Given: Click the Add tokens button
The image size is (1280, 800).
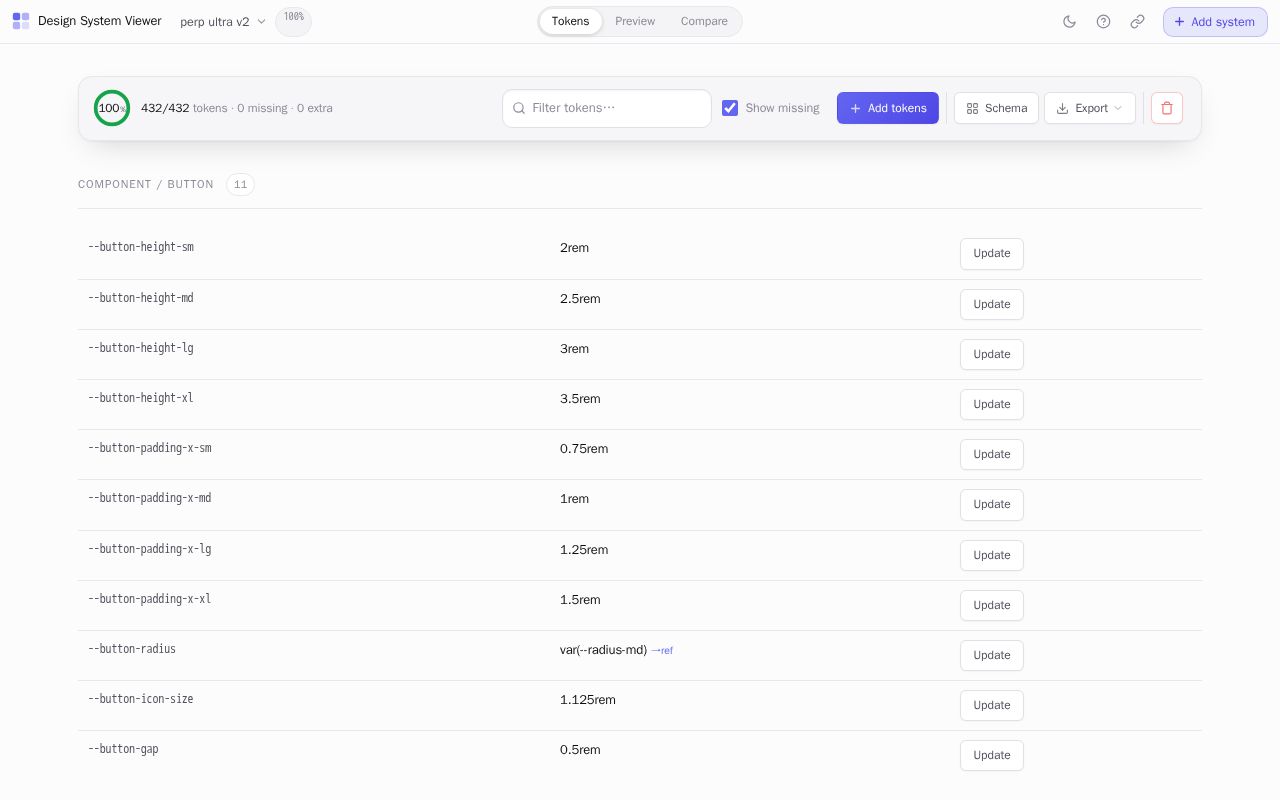Looking at the screenshot, I should point(888,108).
